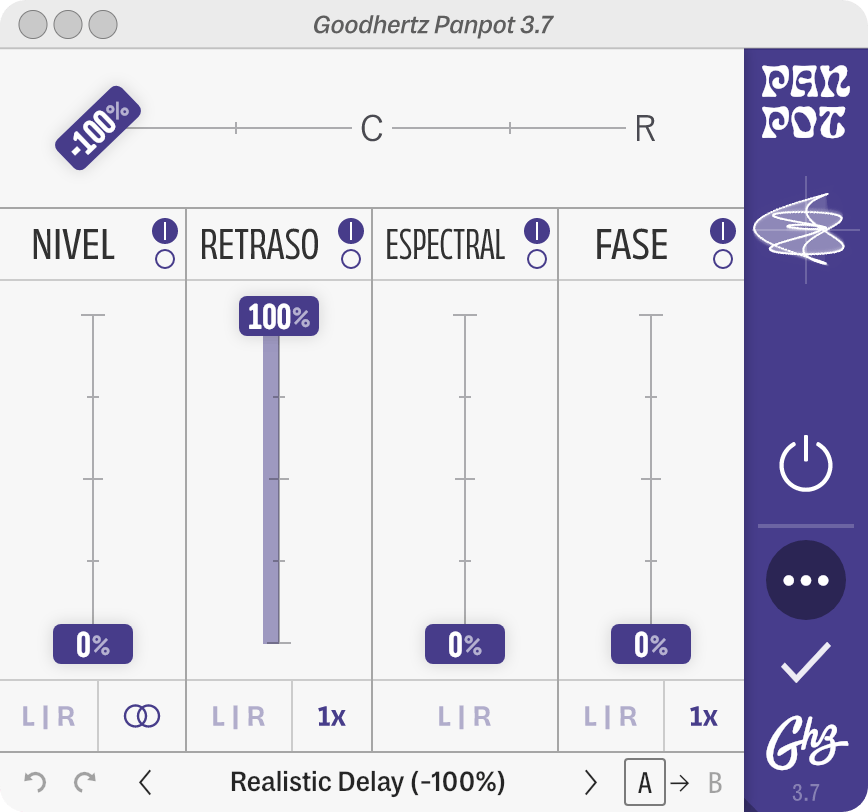Image resolution: width=868 pixels, height=812 pixels.
Task: Go to the next preset chevron
Action: tap(590, 782)
